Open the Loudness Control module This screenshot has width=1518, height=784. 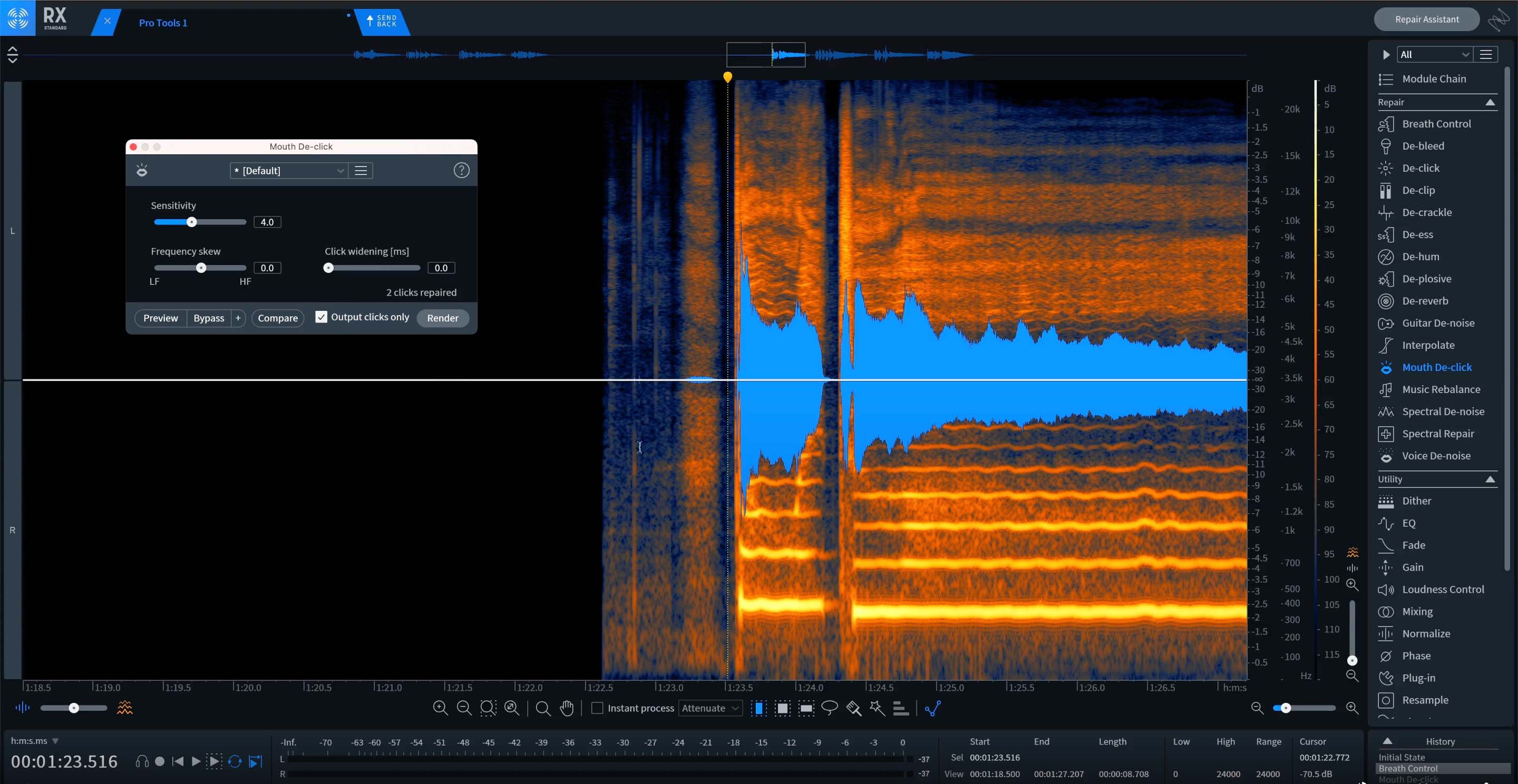coord(1443,590)
